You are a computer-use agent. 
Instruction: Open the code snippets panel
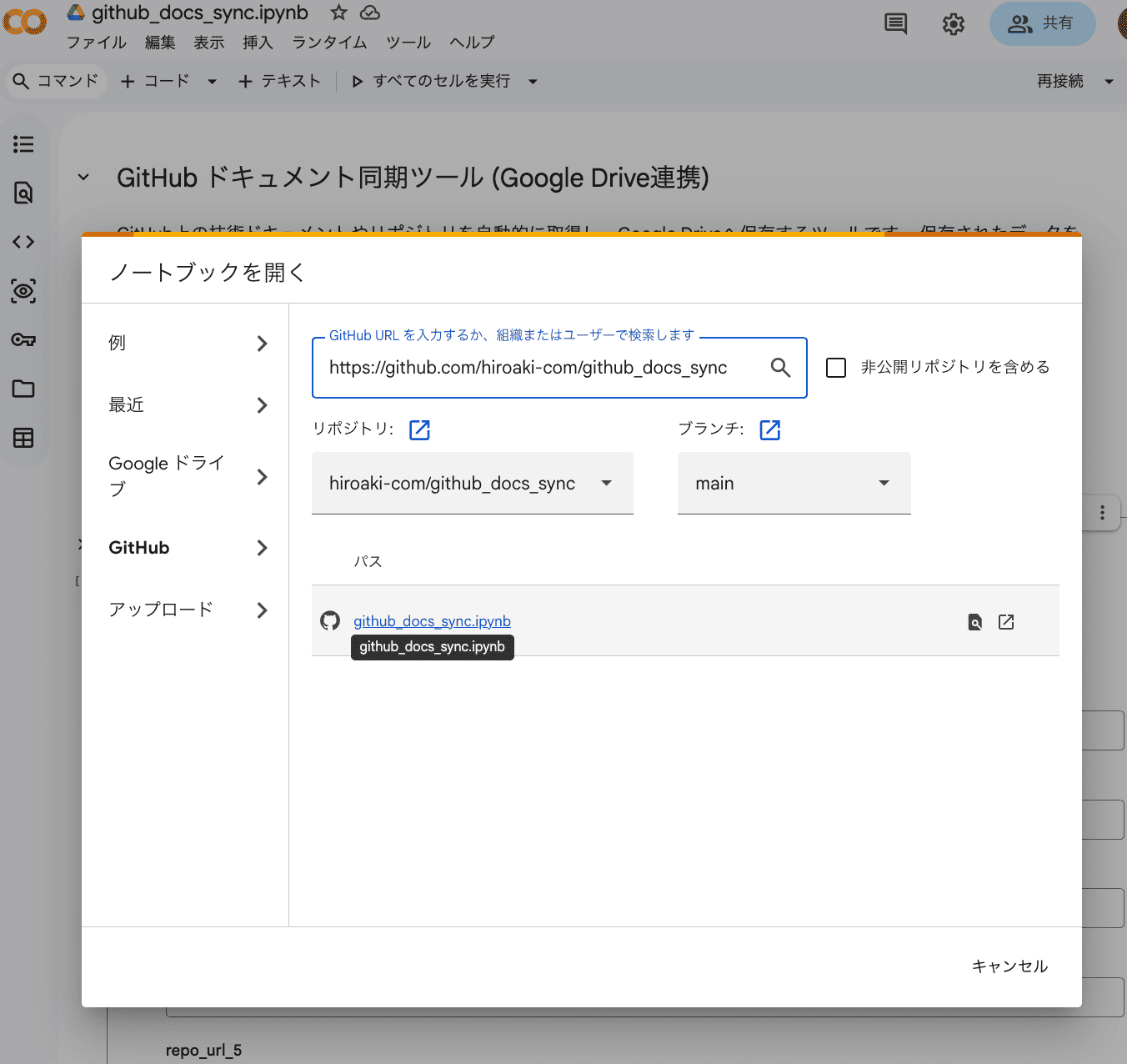click(x=23, y=241)
